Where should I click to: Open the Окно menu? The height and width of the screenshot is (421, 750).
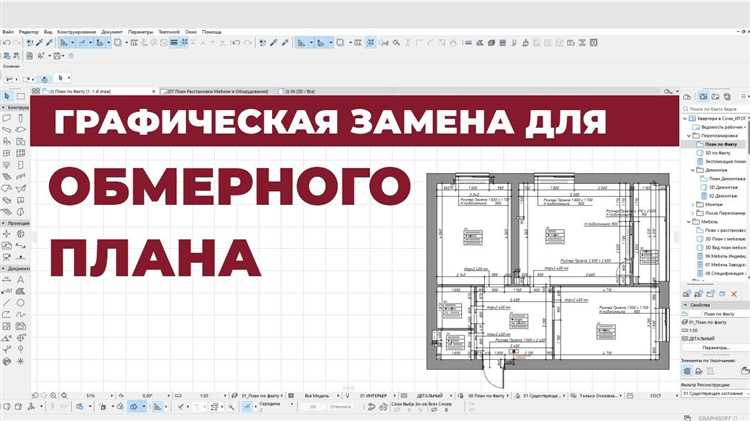pyautogui.click(x=191, y=32)
